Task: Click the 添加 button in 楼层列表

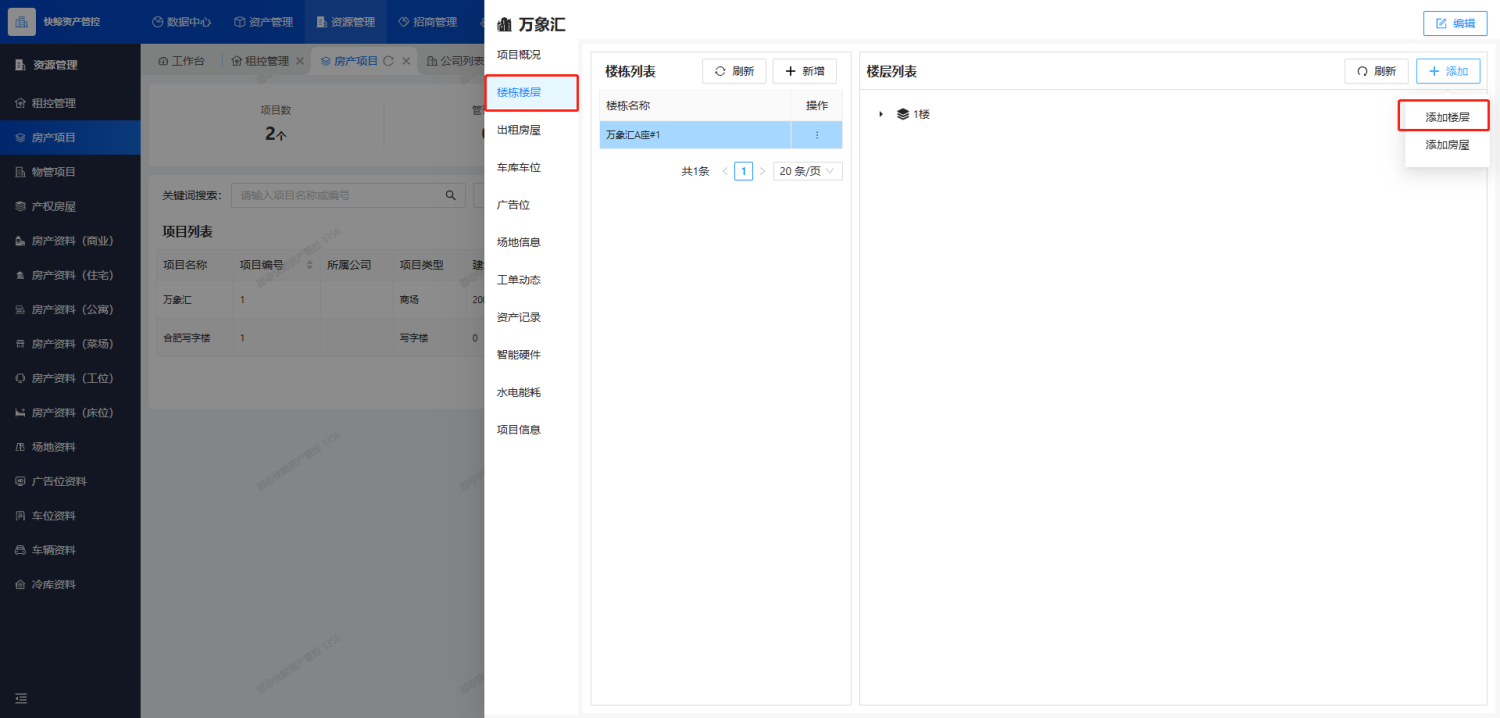Action: pos(1448,71)
